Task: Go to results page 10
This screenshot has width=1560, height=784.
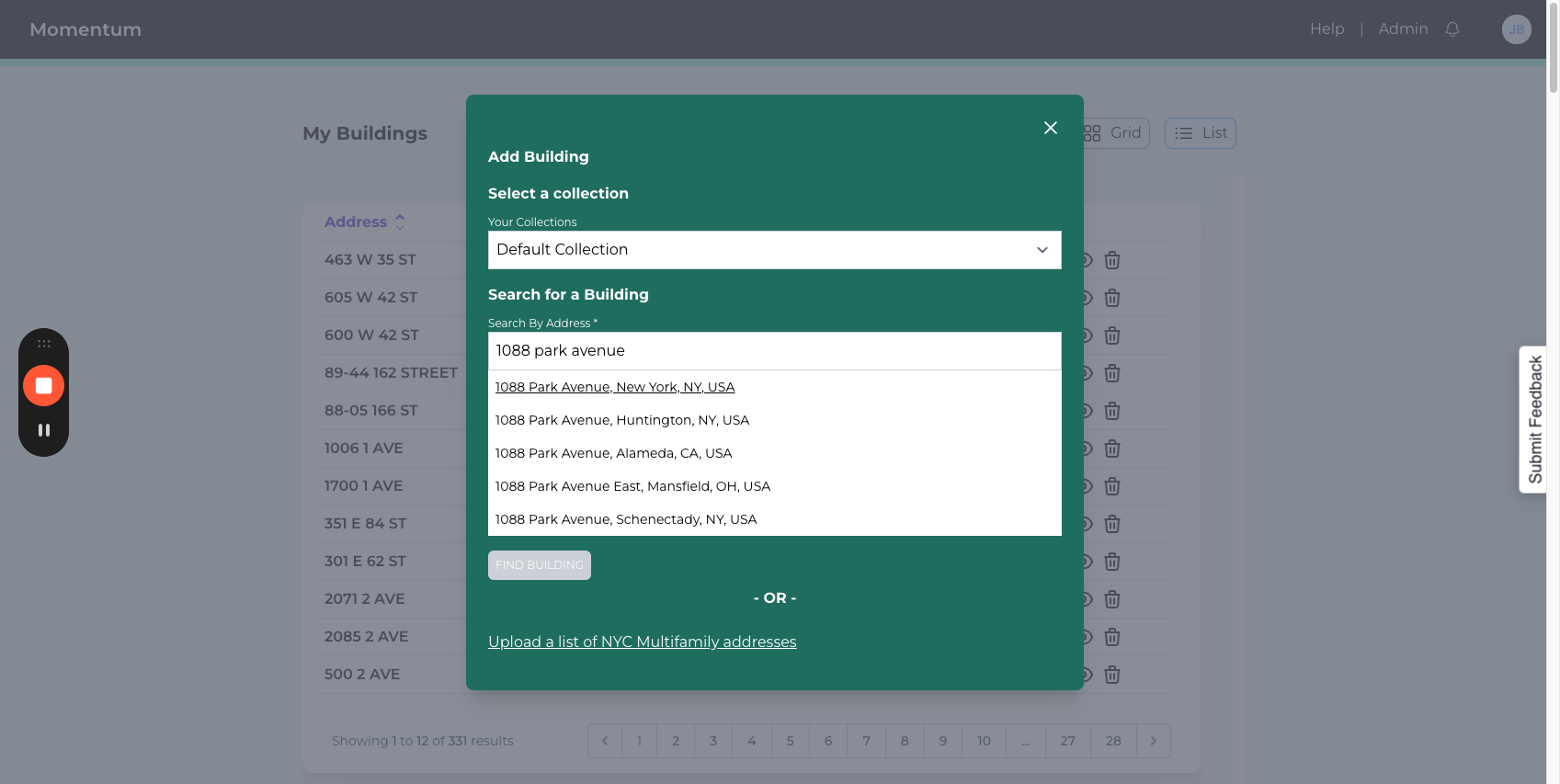Action: (984, 741)
